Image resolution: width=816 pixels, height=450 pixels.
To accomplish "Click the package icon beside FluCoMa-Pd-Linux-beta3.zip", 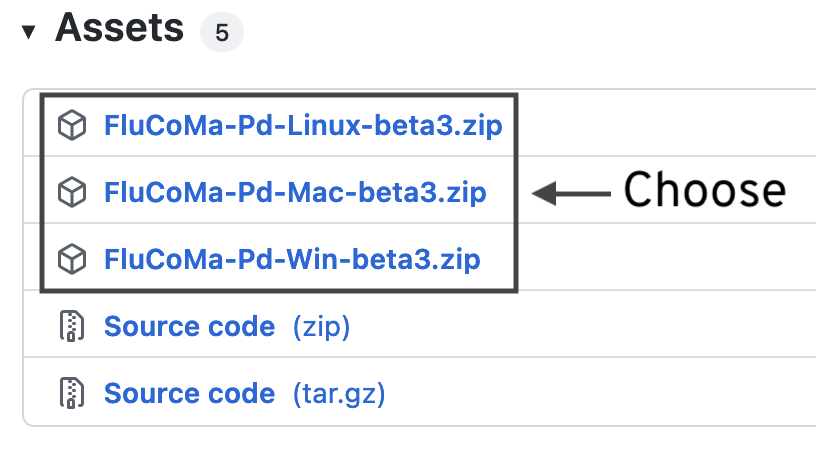I will click(71, 125).
